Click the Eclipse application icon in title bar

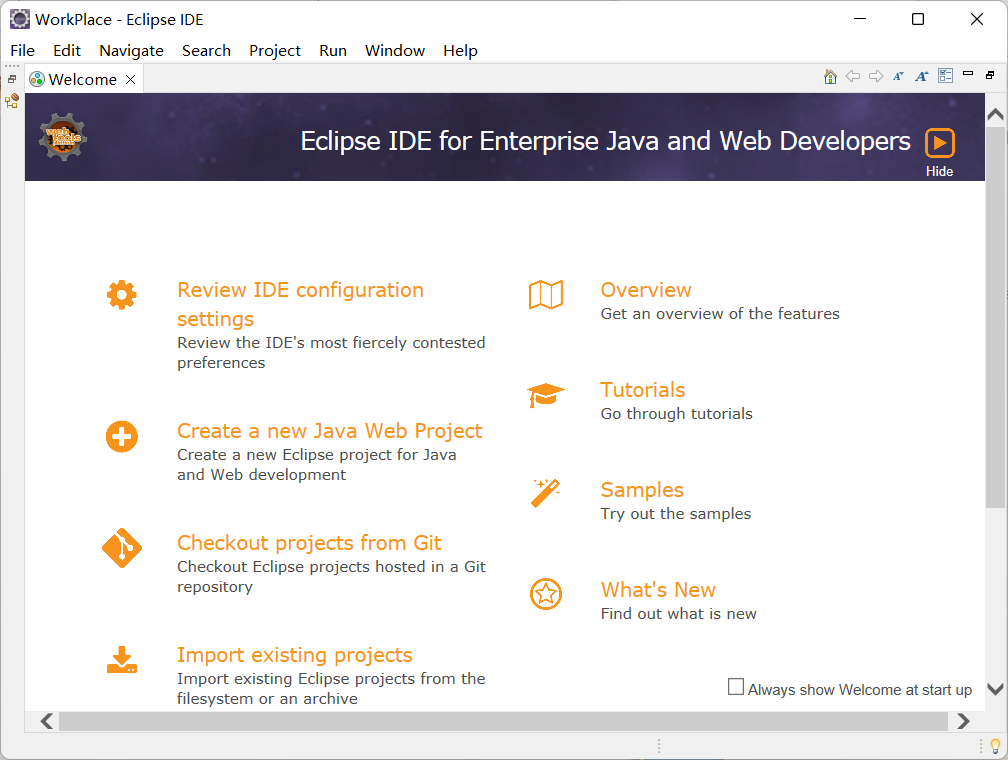[x=19, y=19]
